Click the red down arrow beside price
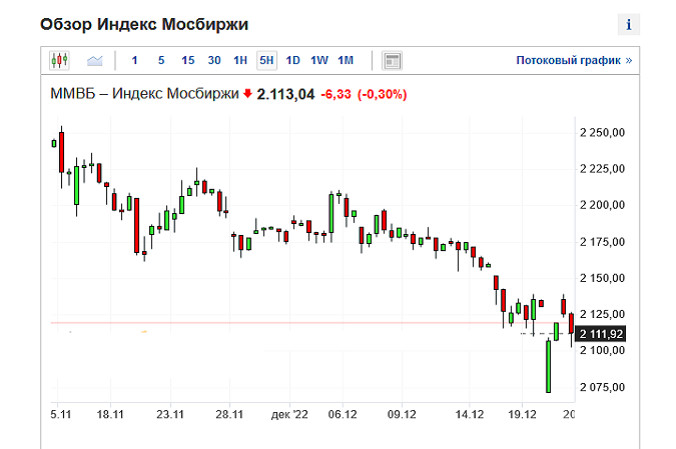Image resolution: width=676 pixels, height=449 pixels. [247, 93]
